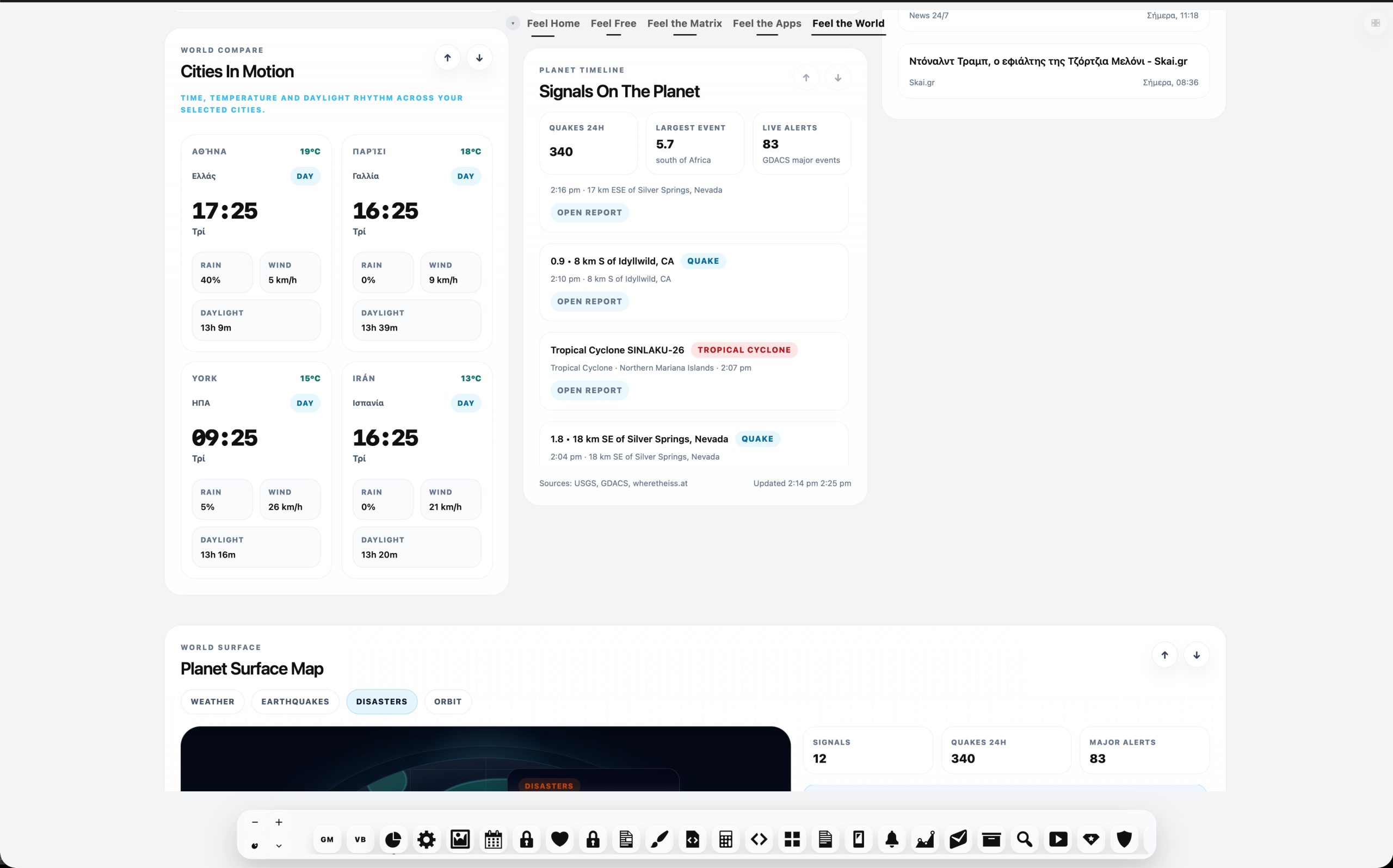Viewport: 1393px width, 868px height.
Task: Open the smartphone dock icon
Action: (859, 839)
